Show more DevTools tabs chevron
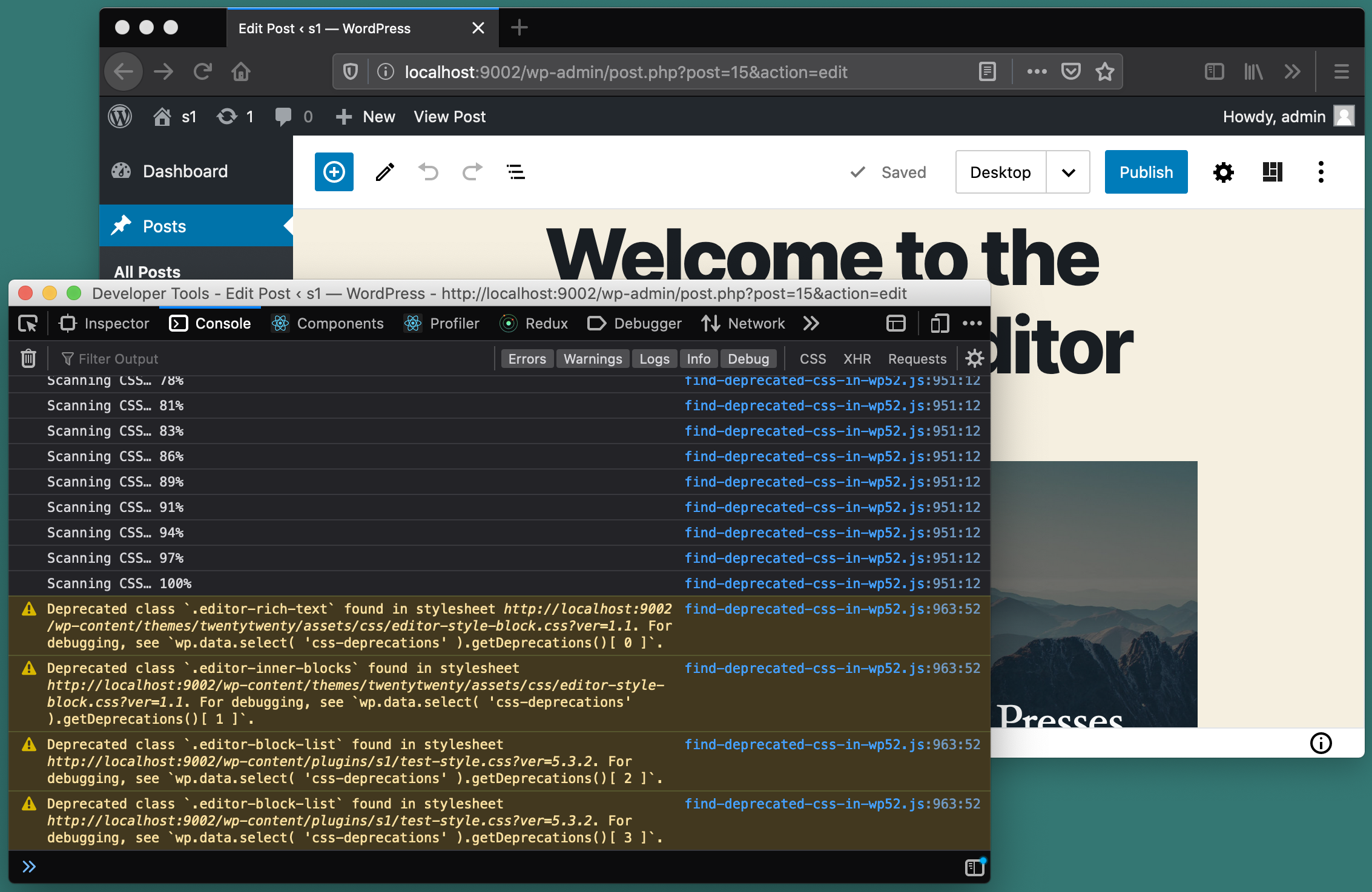The width and height of the screenshot is (1372, 892). pos(811,324)
